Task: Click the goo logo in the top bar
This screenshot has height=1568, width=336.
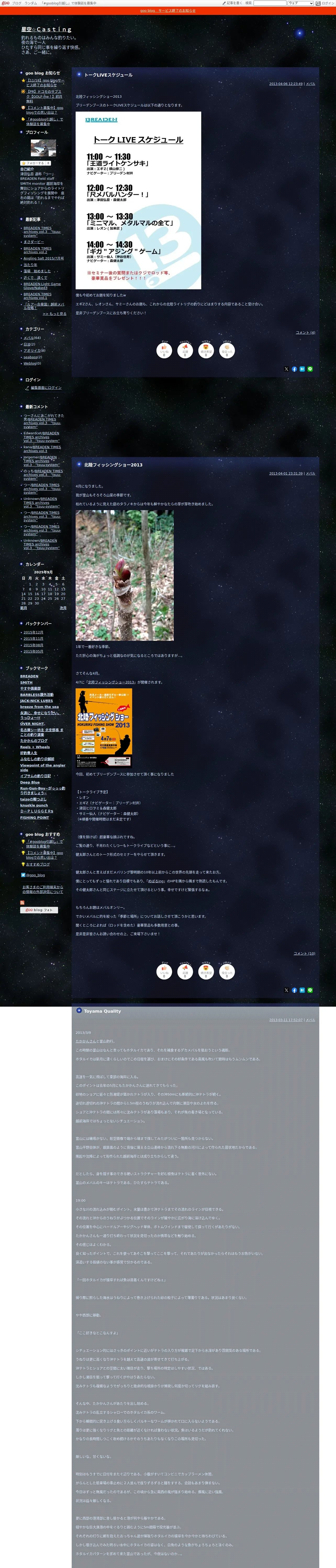Action: (x=5, y=3)
